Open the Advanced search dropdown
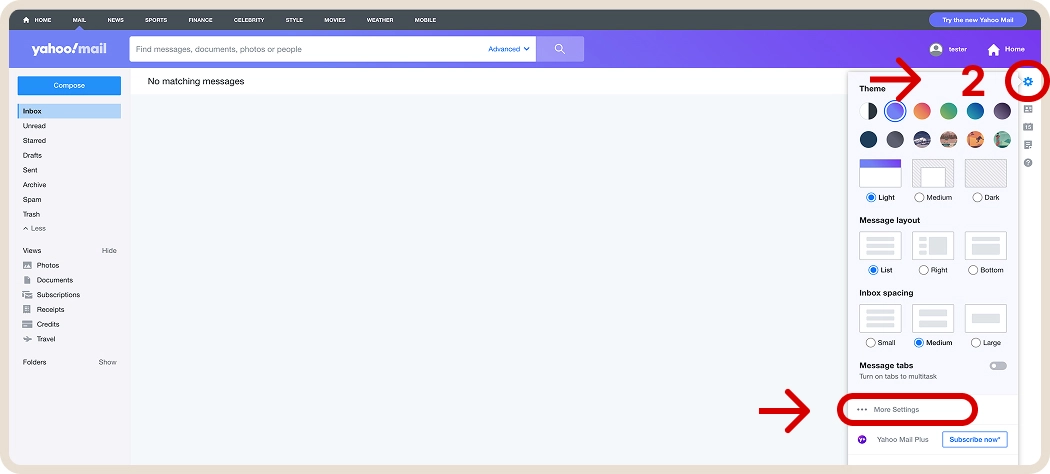Image resolution: width=1050 pixels, height=474 pixels. point(509,49)
